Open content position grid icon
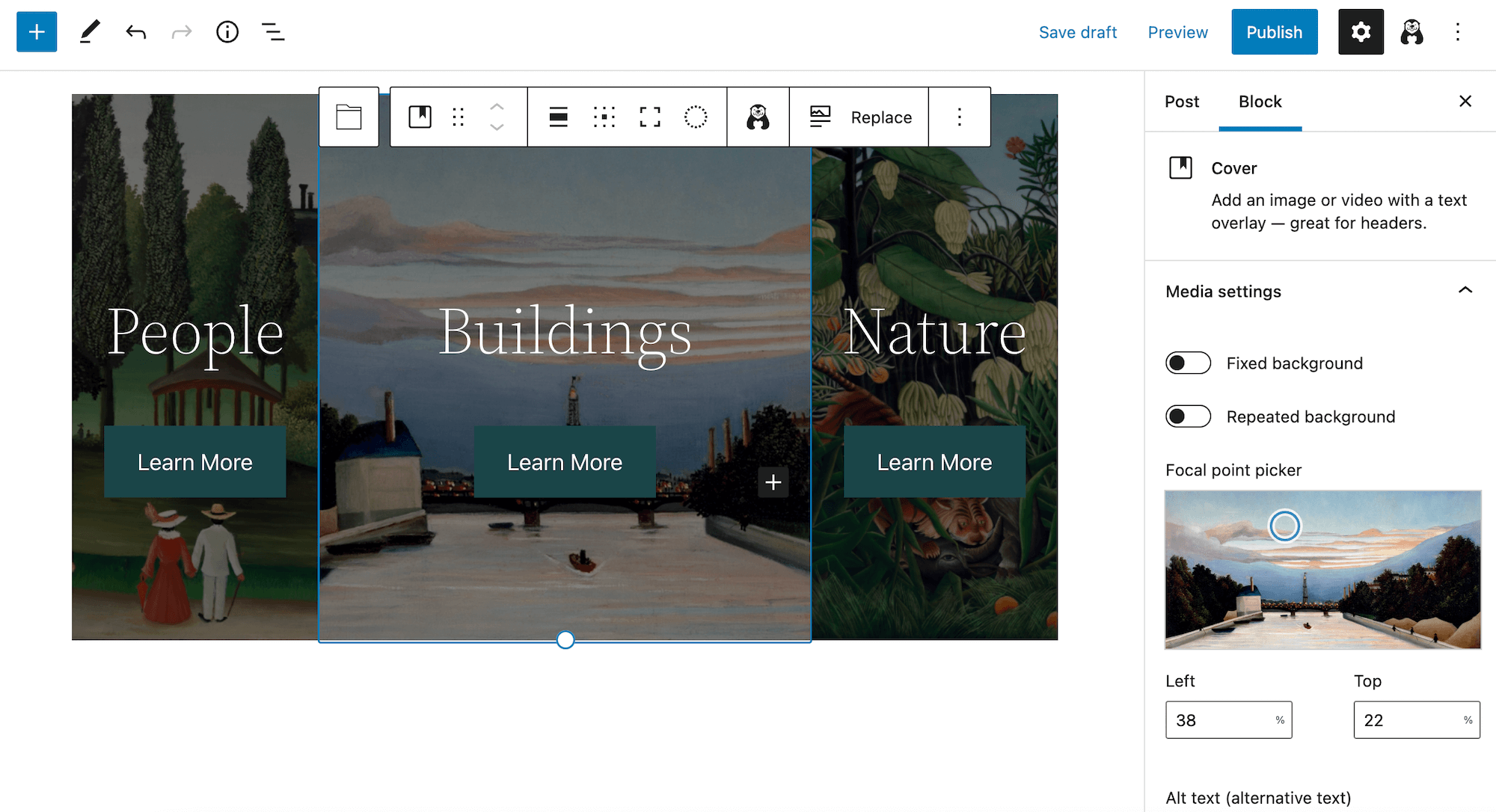Image resolution: width=1496 pixels, height=812 pixels. 604,117
